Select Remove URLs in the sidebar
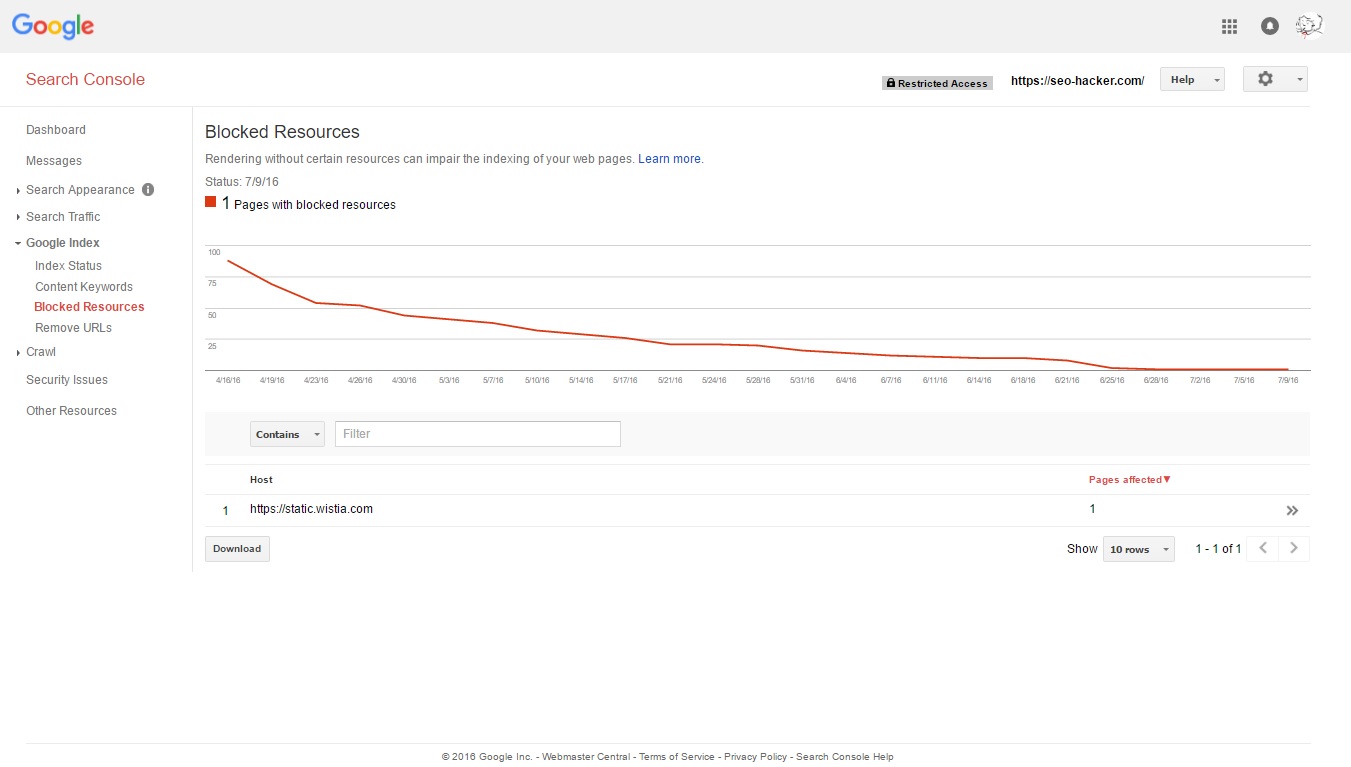This screenshot has width=1351, height=767. tap(73, 328)
